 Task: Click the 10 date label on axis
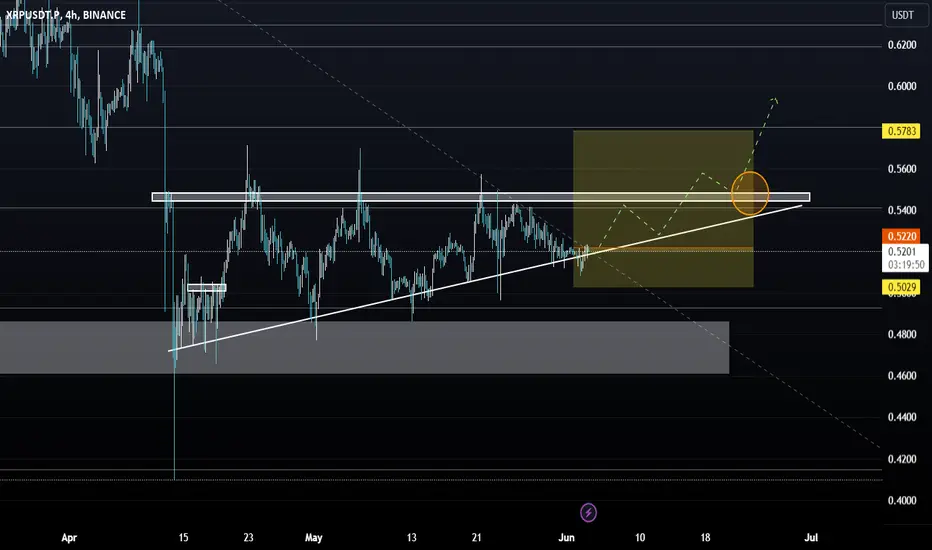[640, 538]
